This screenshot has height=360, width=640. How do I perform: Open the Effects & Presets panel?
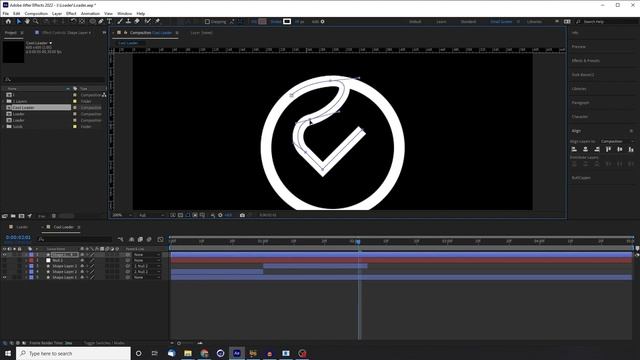(586, 61)
